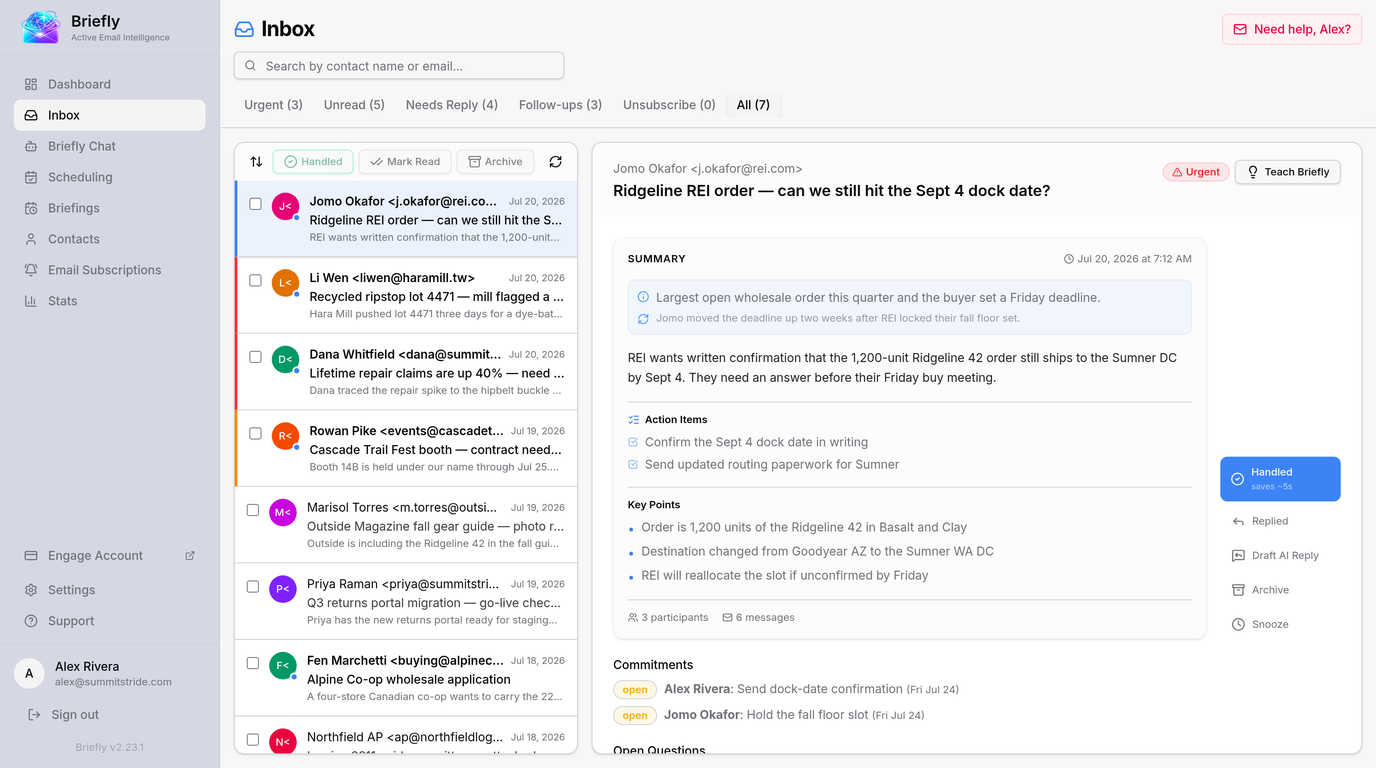Tick the checkbox for Li Wen email
The width and height of the screenshot is (1376, 768).
coord(255,280)
